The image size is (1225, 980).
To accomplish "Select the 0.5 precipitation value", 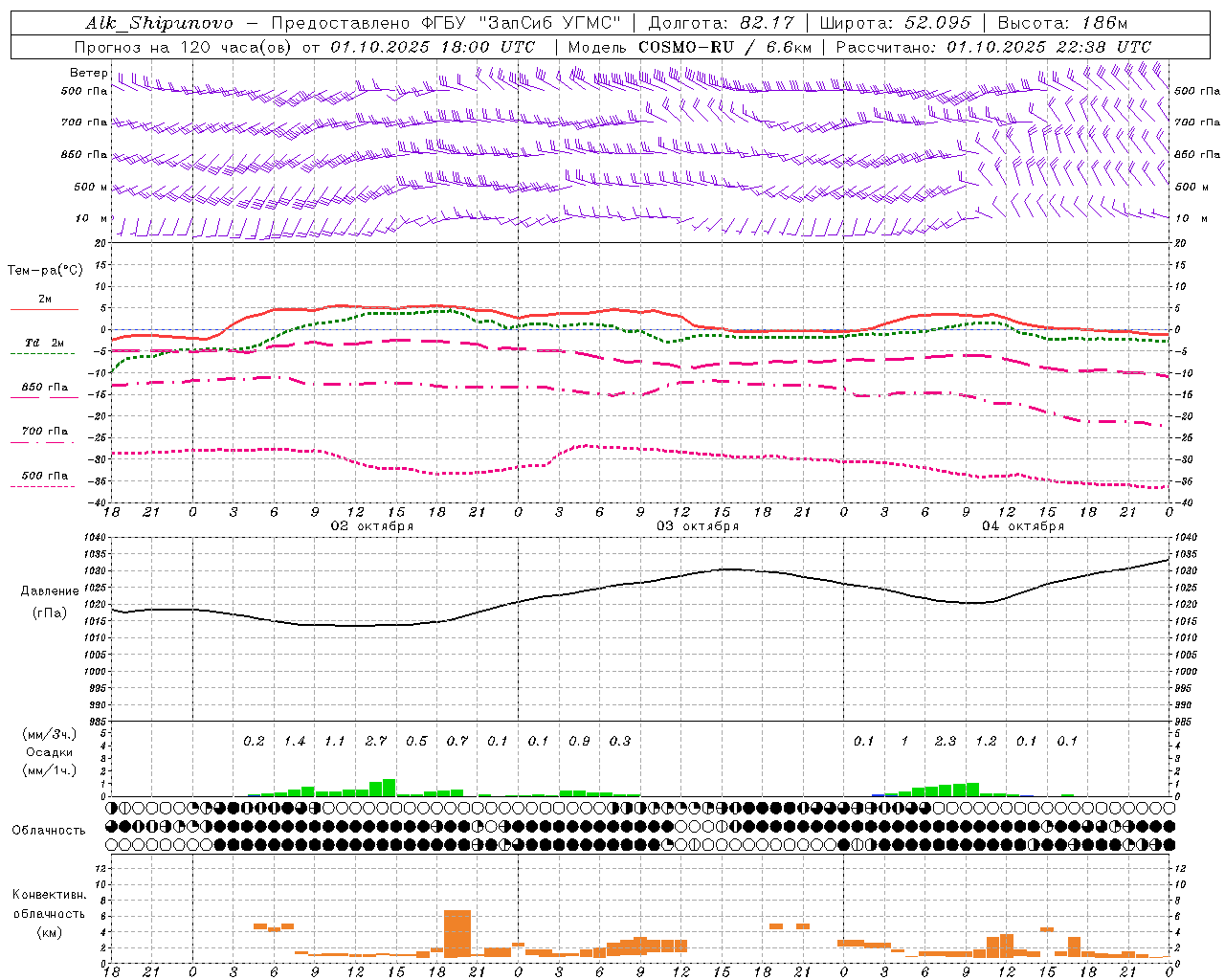I will [x=416, y=741].
